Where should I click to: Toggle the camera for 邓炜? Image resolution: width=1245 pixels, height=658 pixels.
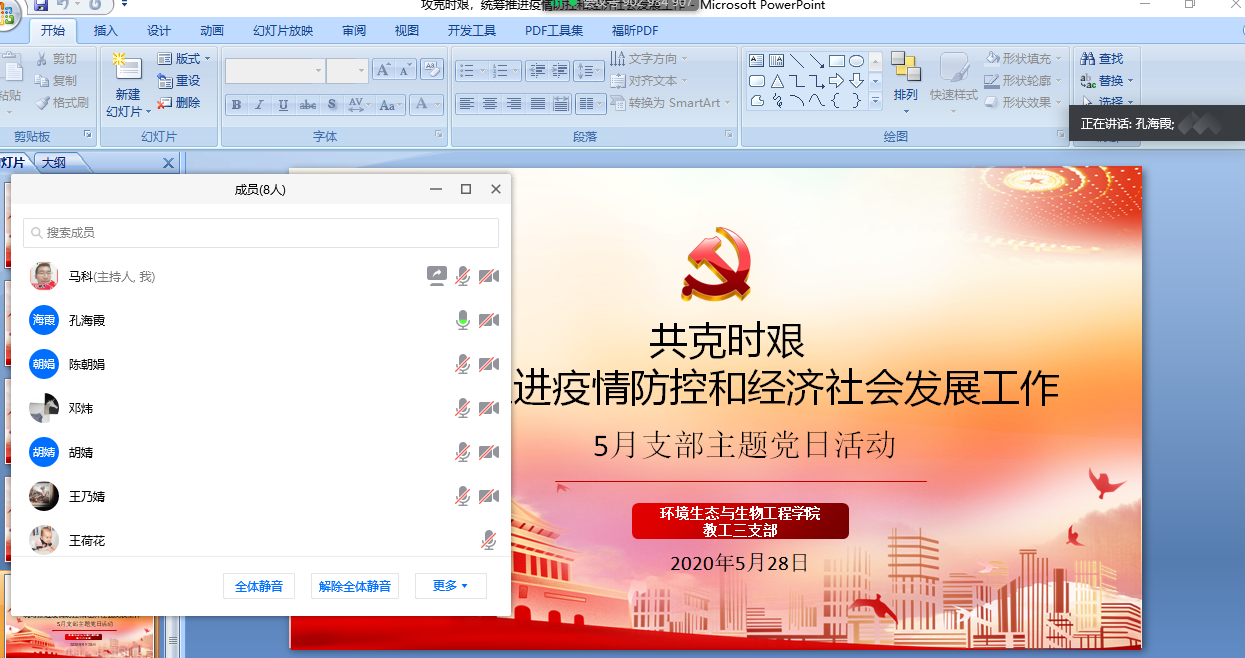(x=488, y=408)
